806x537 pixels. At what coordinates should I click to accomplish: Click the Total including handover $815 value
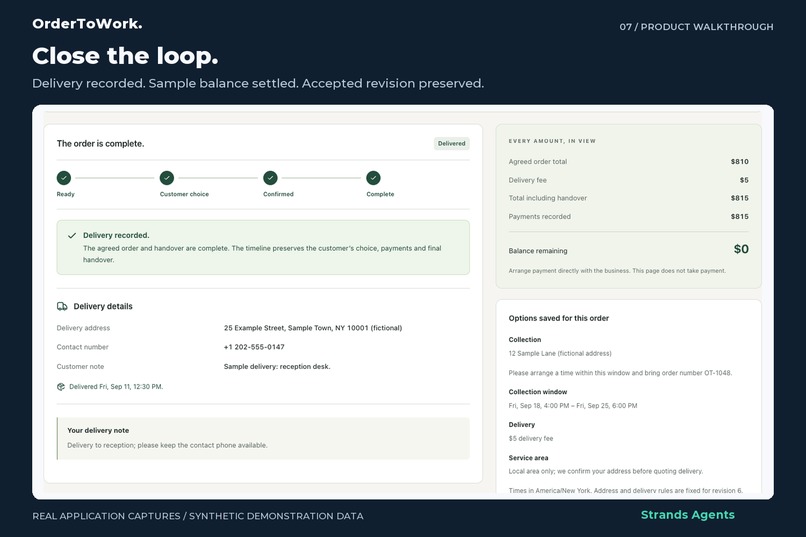740,198
